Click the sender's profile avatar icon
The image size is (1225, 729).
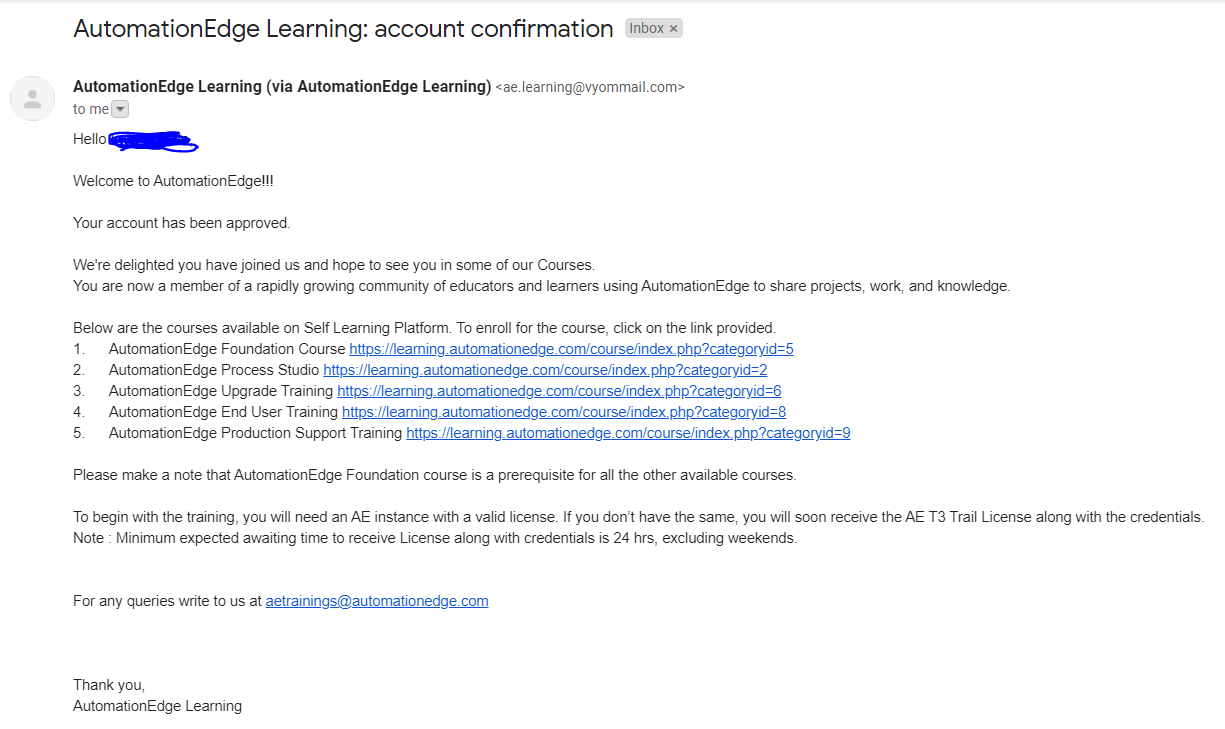click(32, 98)
